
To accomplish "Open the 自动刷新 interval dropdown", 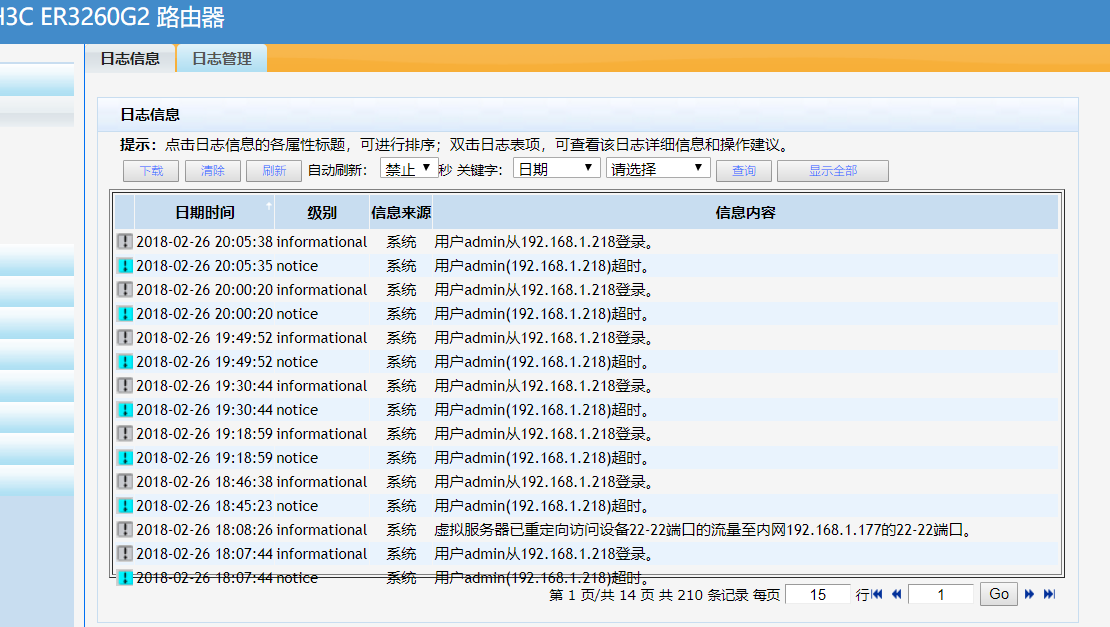I will 408,169.
